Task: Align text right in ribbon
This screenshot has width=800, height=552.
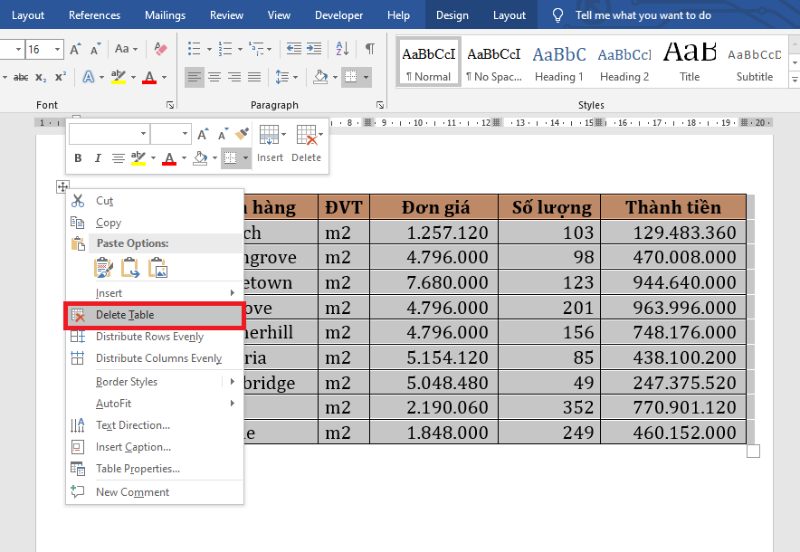Action: pos(234,77)
